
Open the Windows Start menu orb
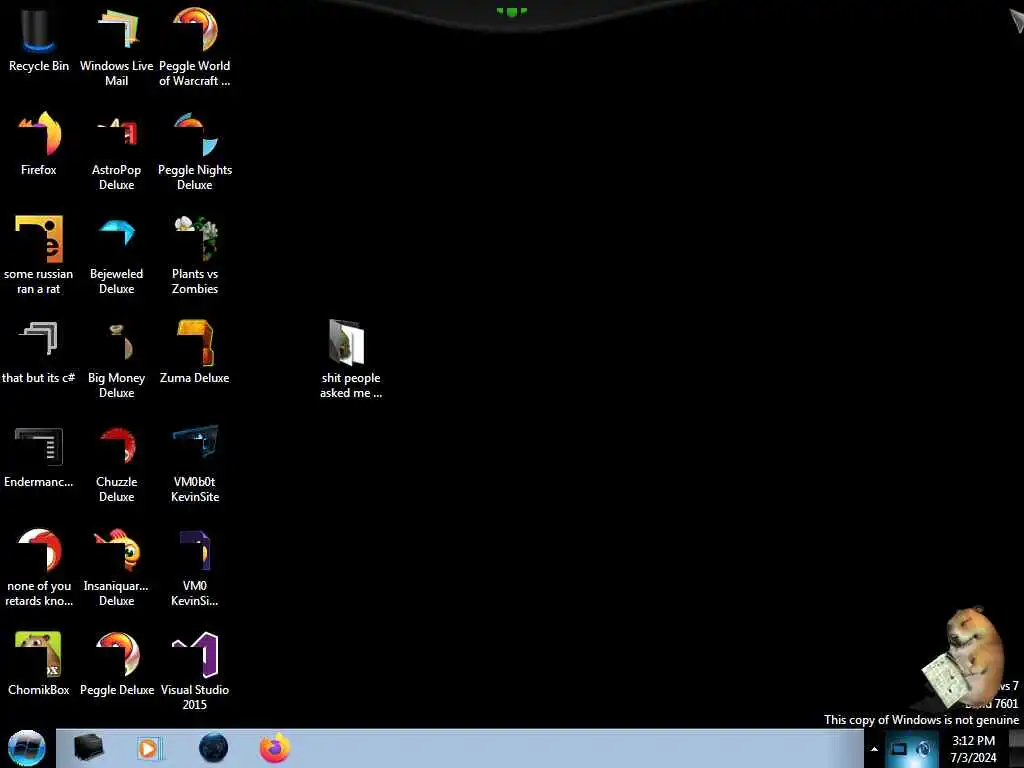point(27,748)
